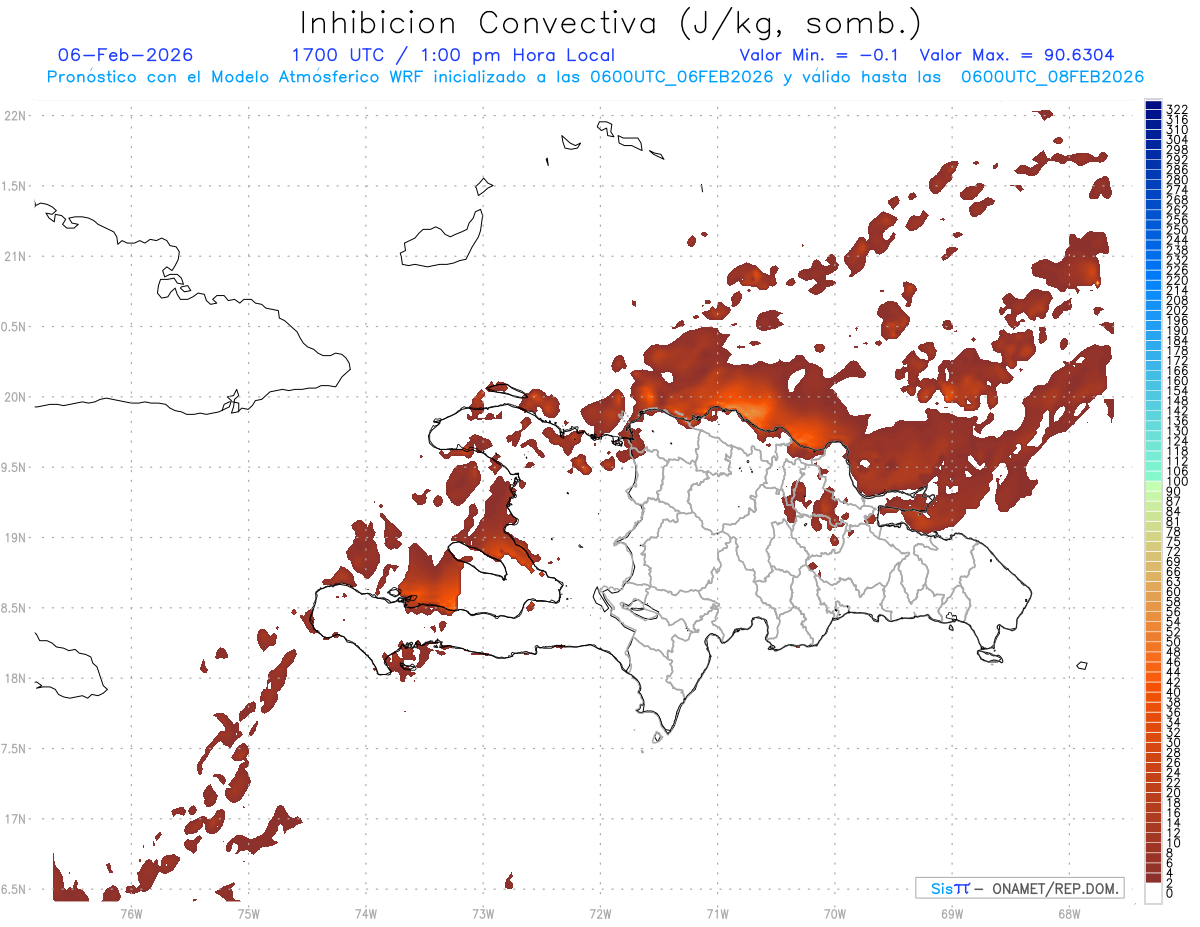Click the title "Inhibicion Convectiva (J/kg, somb.)"
The height and width of the screenshot is (927, 1200).
[x=611, y=24]
